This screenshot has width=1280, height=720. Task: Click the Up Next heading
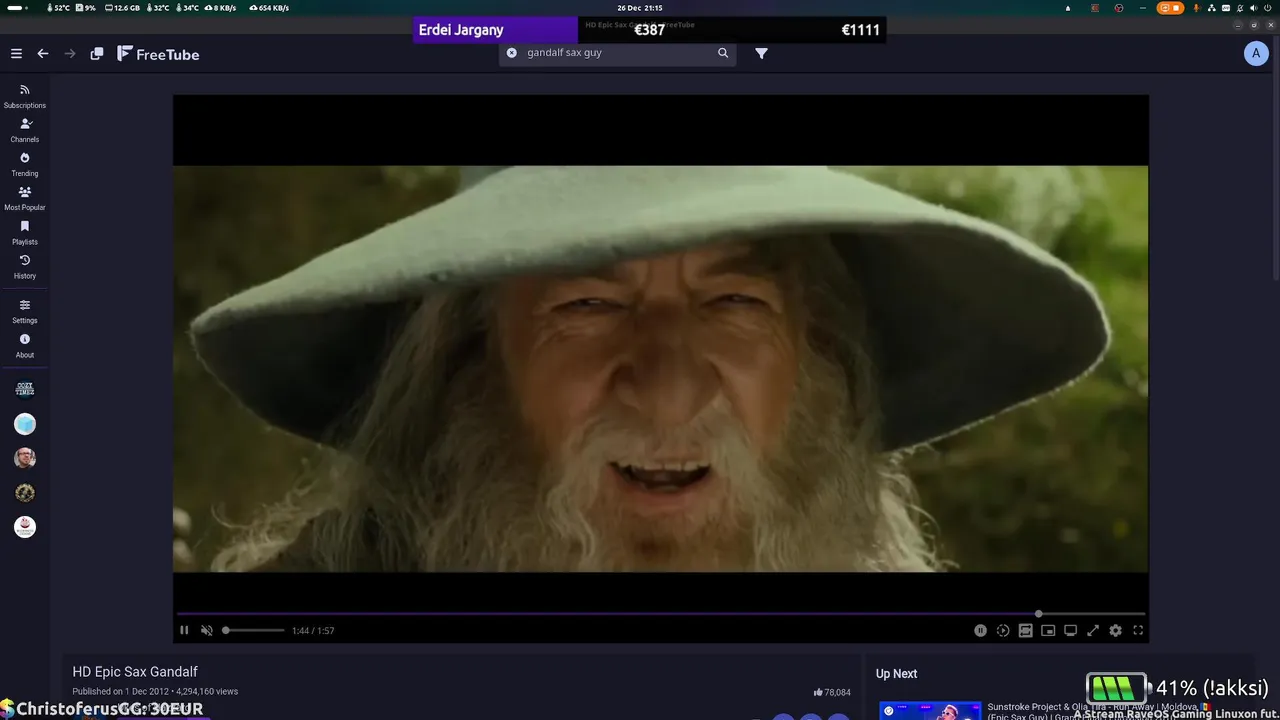pyautogui.click(x=896, y=674)
